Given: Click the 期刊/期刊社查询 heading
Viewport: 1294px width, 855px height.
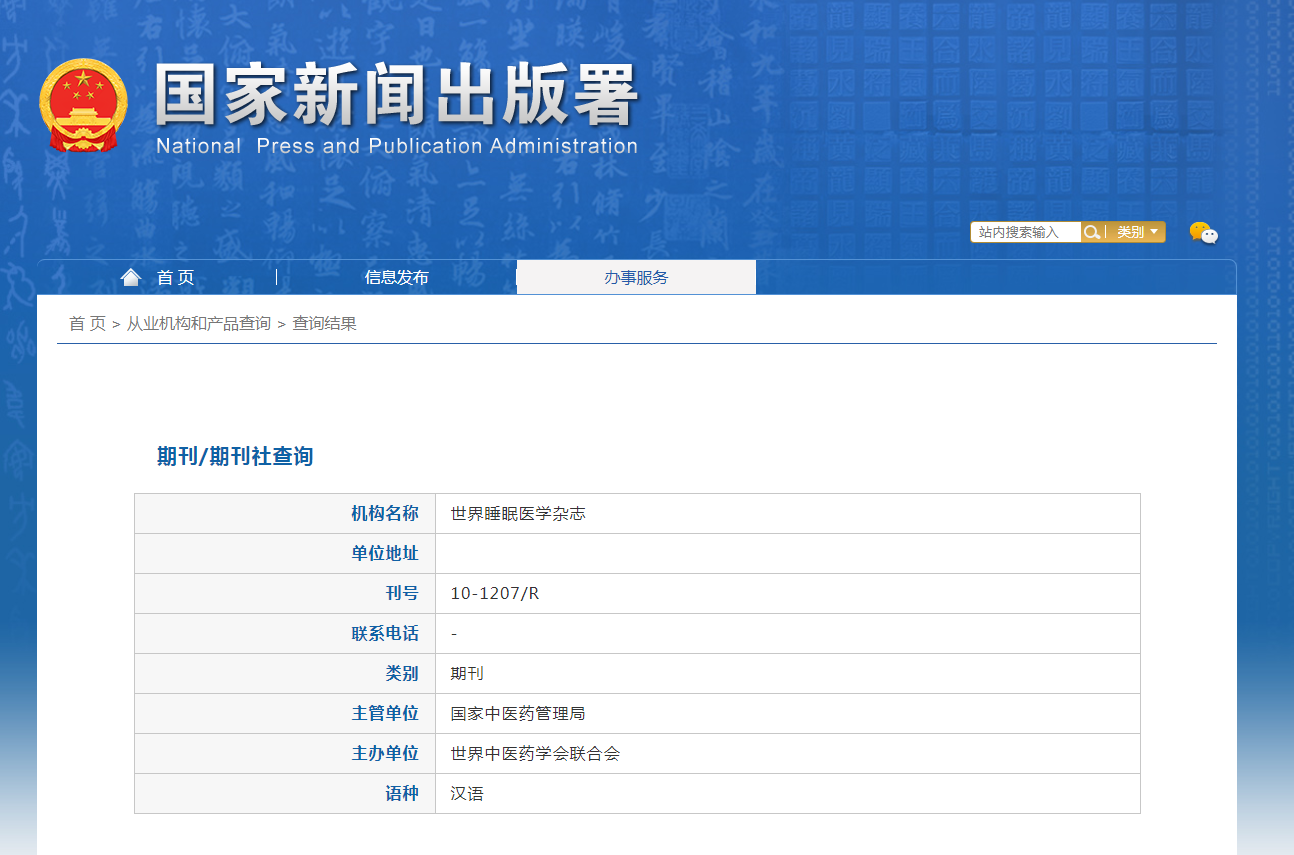Looking at the screenshot, I should 235,457.
